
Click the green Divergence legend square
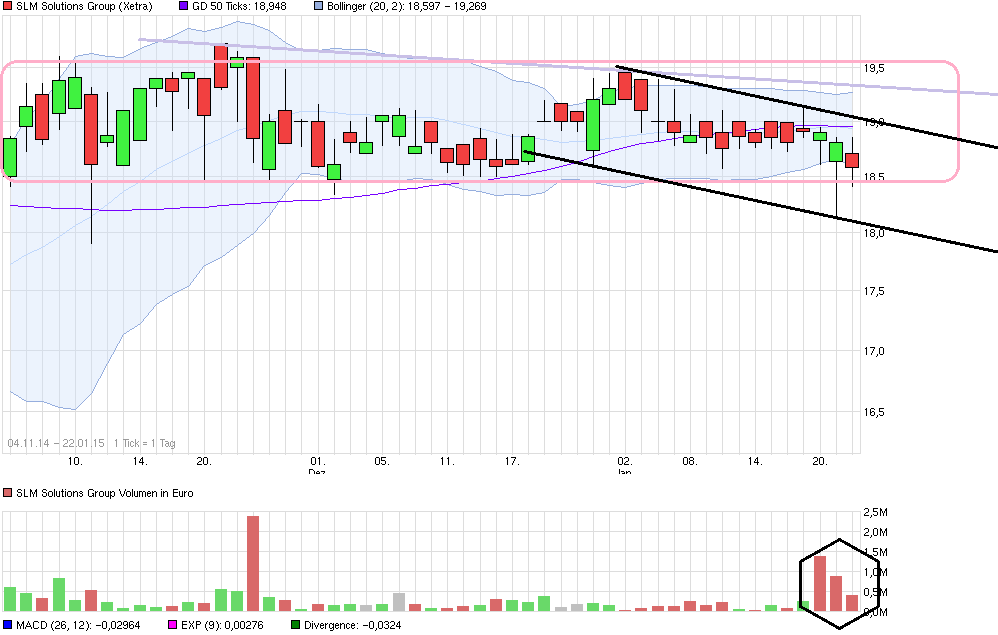(295, 625)
